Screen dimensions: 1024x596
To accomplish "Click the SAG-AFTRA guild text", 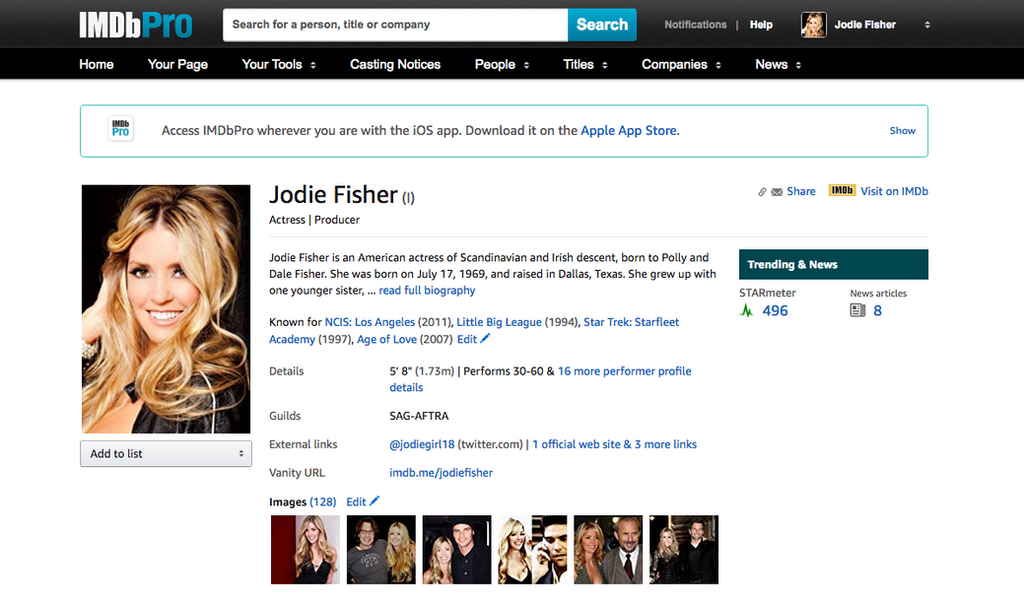I will [x=419, y=416].
